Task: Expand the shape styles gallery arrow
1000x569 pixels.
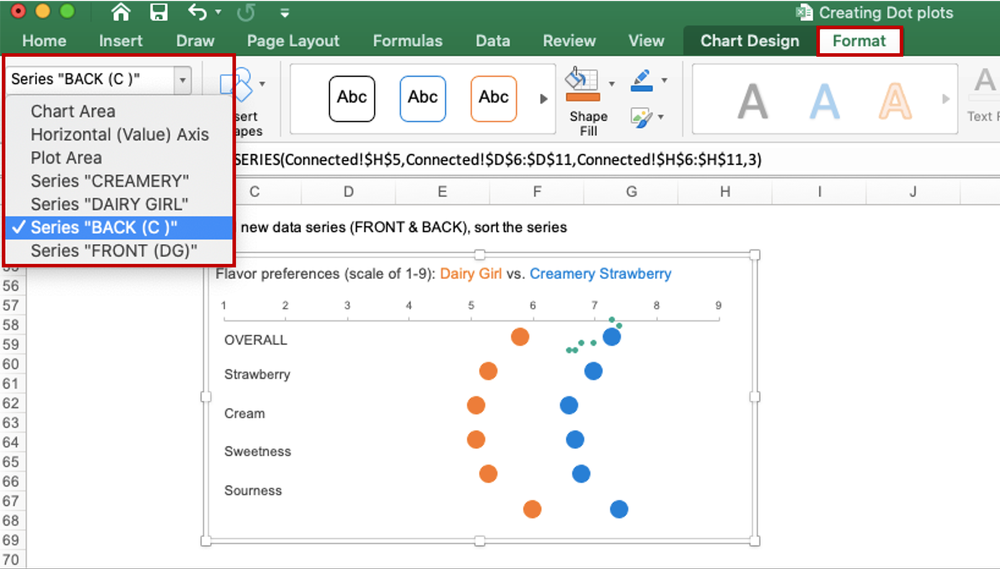Action: (x=543, y=99)
